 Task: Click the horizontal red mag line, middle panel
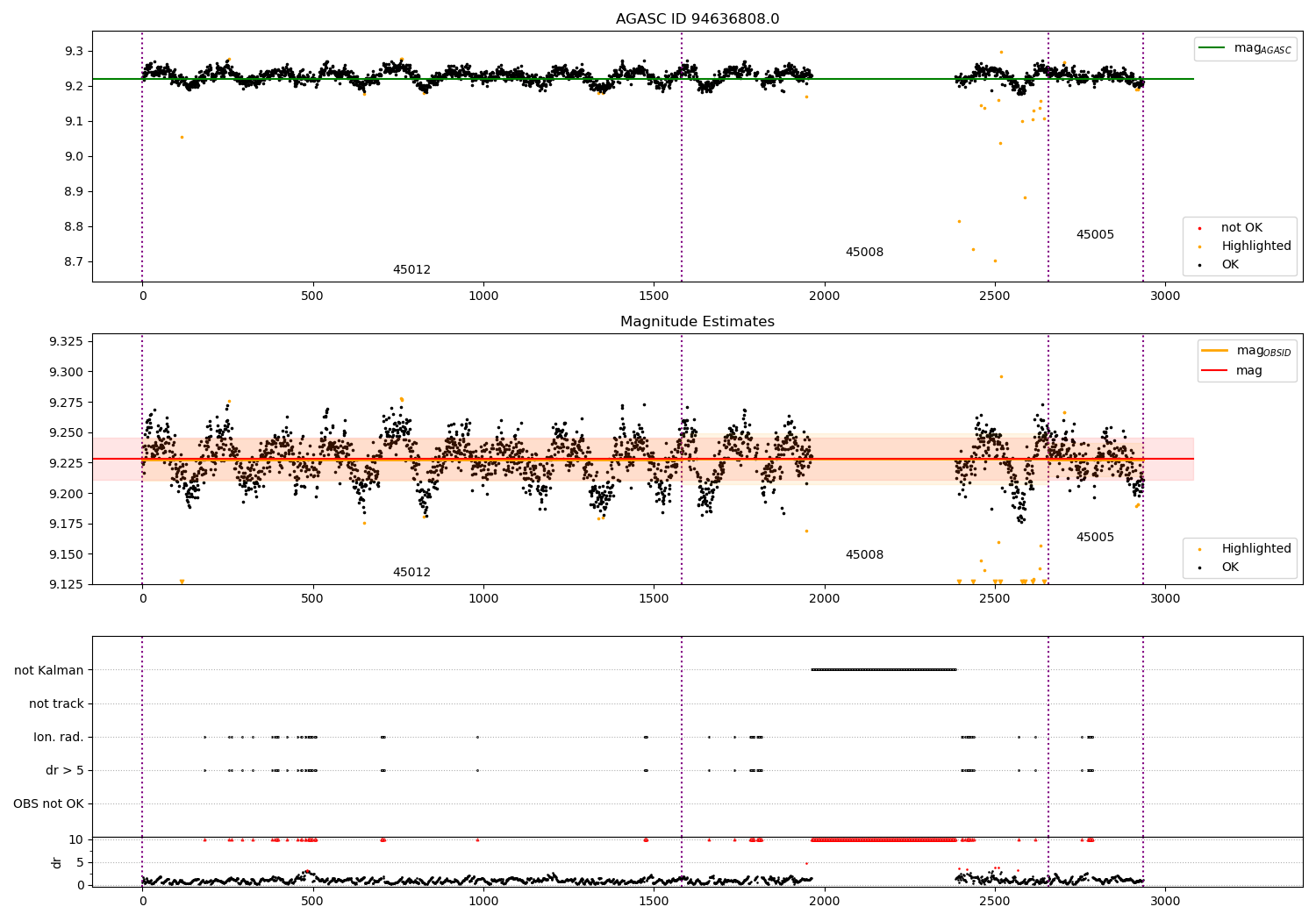pyautogui.click(x=643, y=459)
